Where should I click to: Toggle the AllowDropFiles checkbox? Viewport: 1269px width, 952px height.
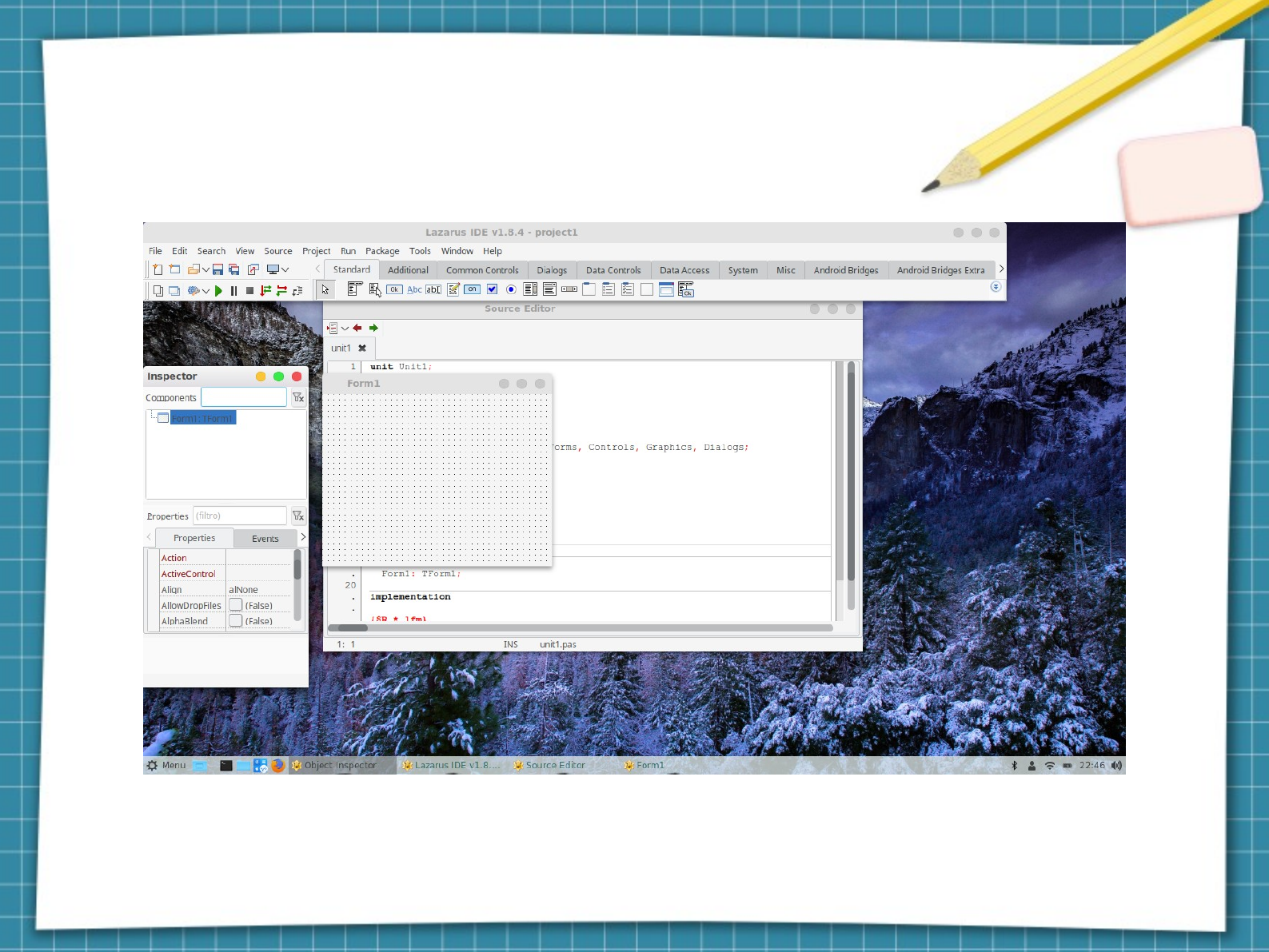[x=236, y=605]
